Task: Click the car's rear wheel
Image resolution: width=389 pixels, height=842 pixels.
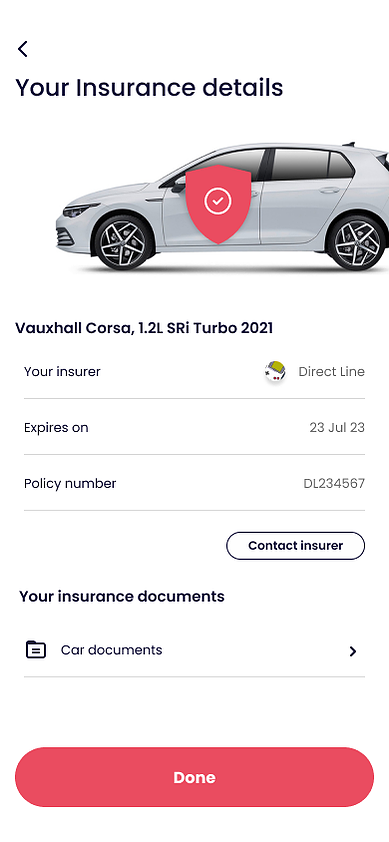Action: pyautogui.click(x=357, y=243)
